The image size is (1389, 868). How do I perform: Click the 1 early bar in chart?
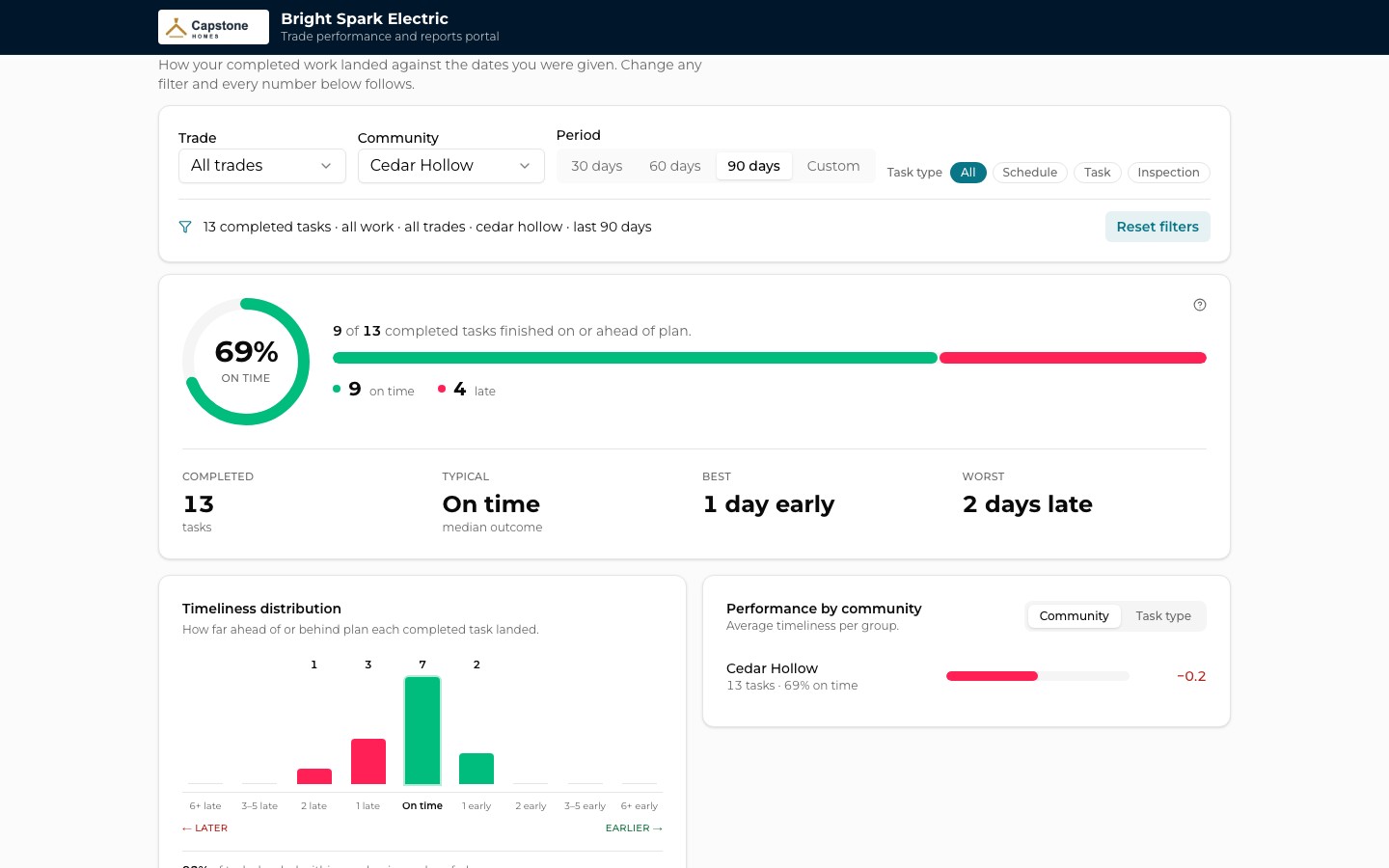pyautogui.click(x=477, y=769)
